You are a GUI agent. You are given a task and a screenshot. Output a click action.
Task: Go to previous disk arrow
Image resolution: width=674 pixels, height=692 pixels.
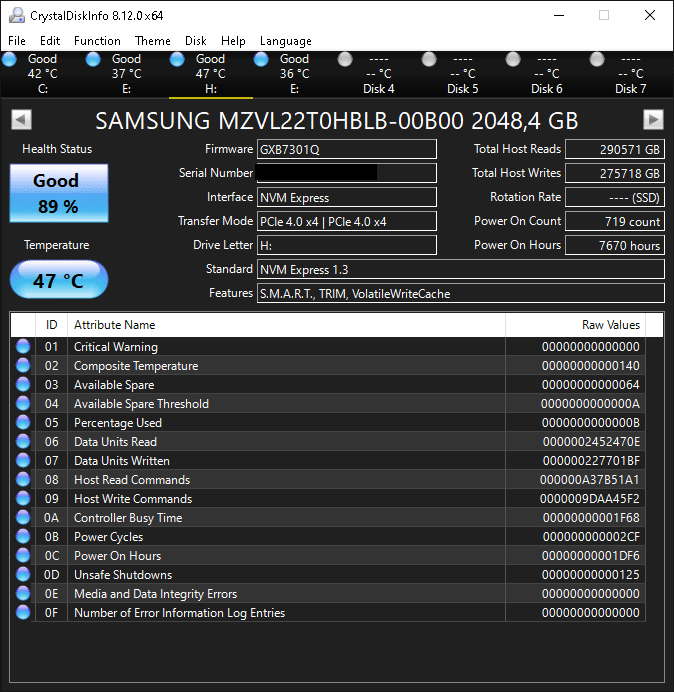click(21, 119)
